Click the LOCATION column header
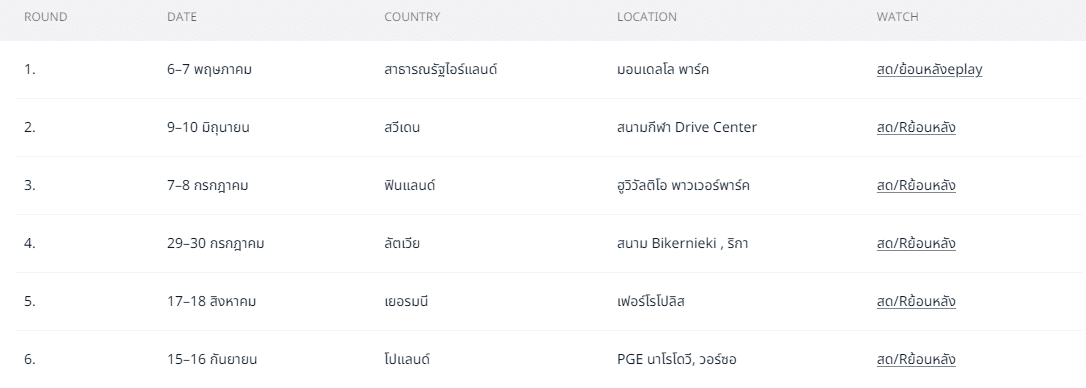The height and width of the screenshot is (388, 1086). 647,17
